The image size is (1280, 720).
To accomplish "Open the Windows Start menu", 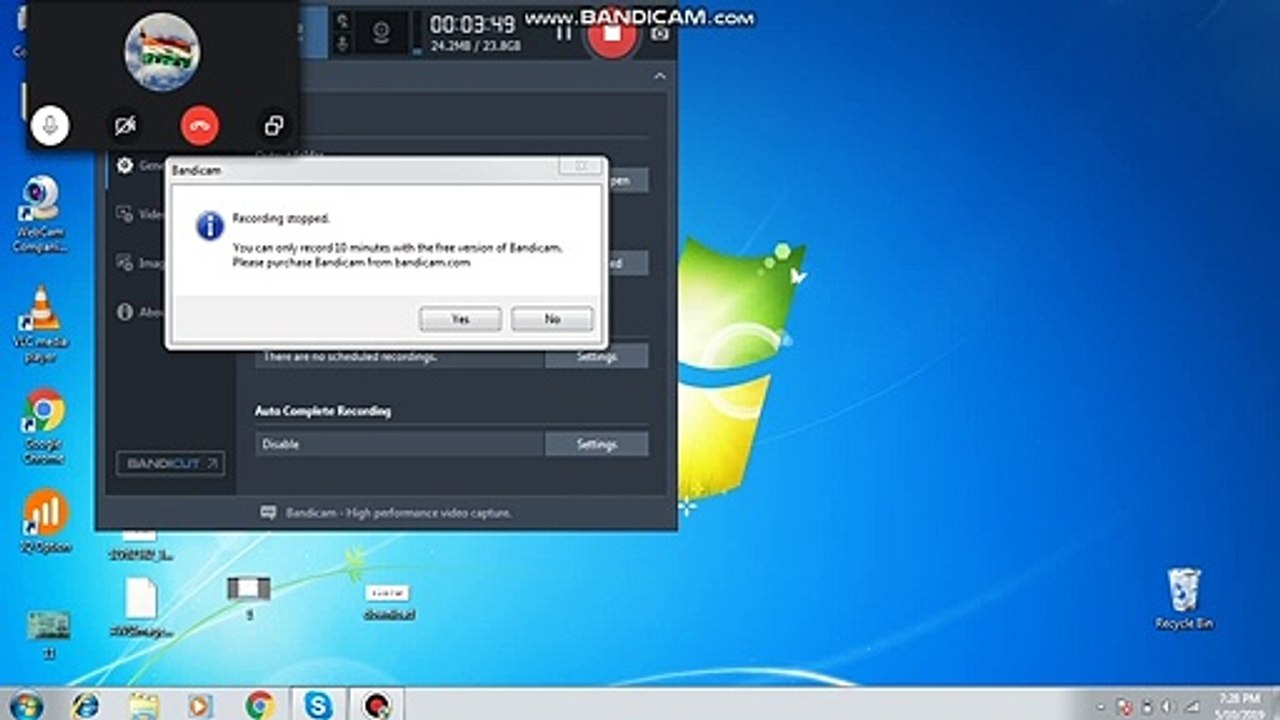I will [26, 705].
